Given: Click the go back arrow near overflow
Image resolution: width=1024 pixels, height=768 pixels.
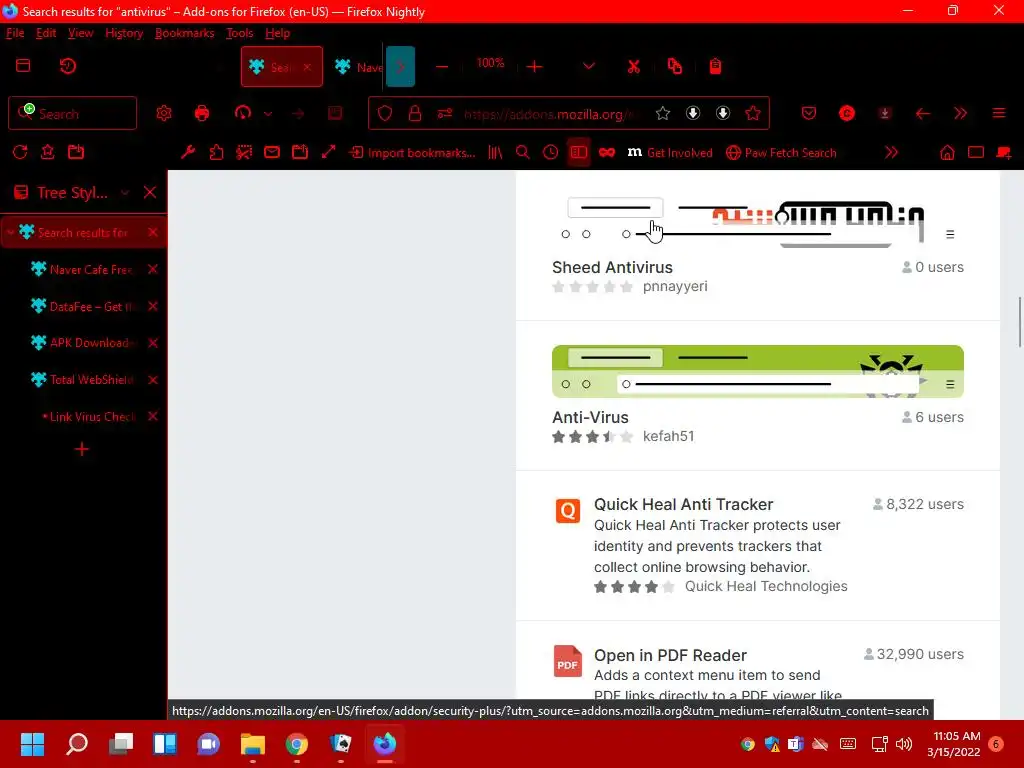Looking at the screenshot, I should 923,114.
